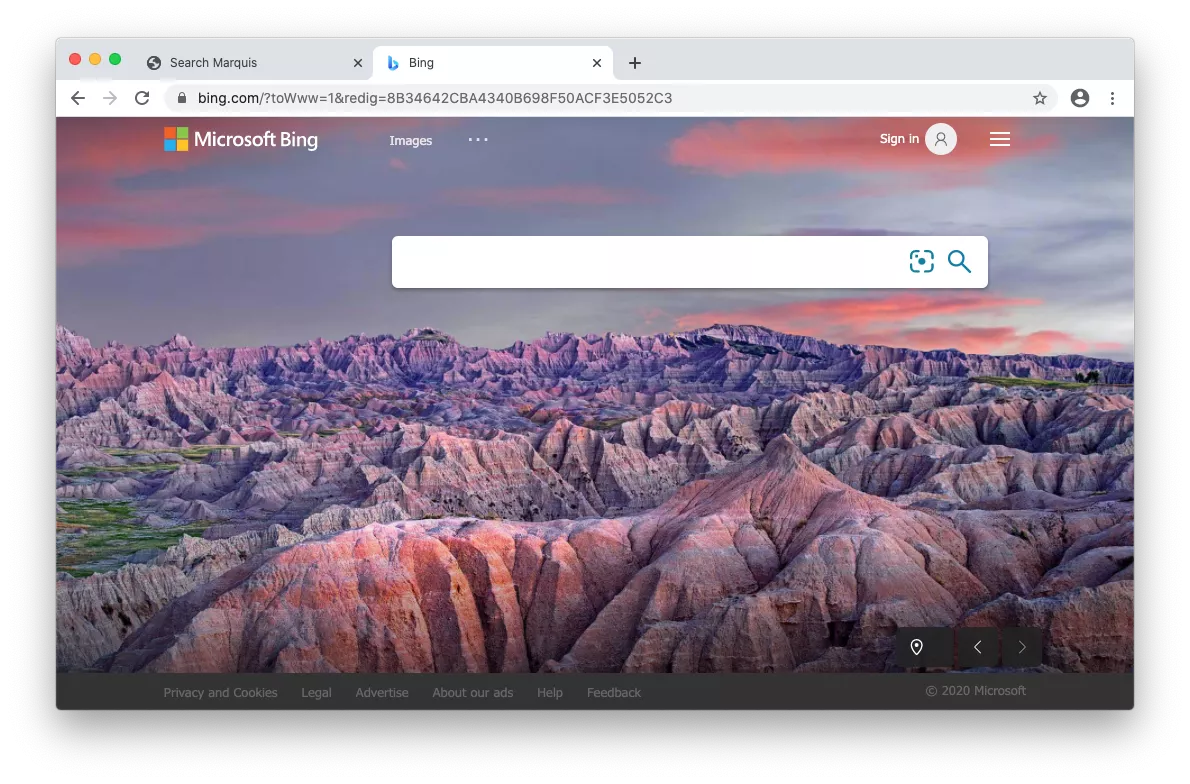Expand the three-dot more options in Bing header
This screenshot has width=1190, height=784.
coord(478,140)
